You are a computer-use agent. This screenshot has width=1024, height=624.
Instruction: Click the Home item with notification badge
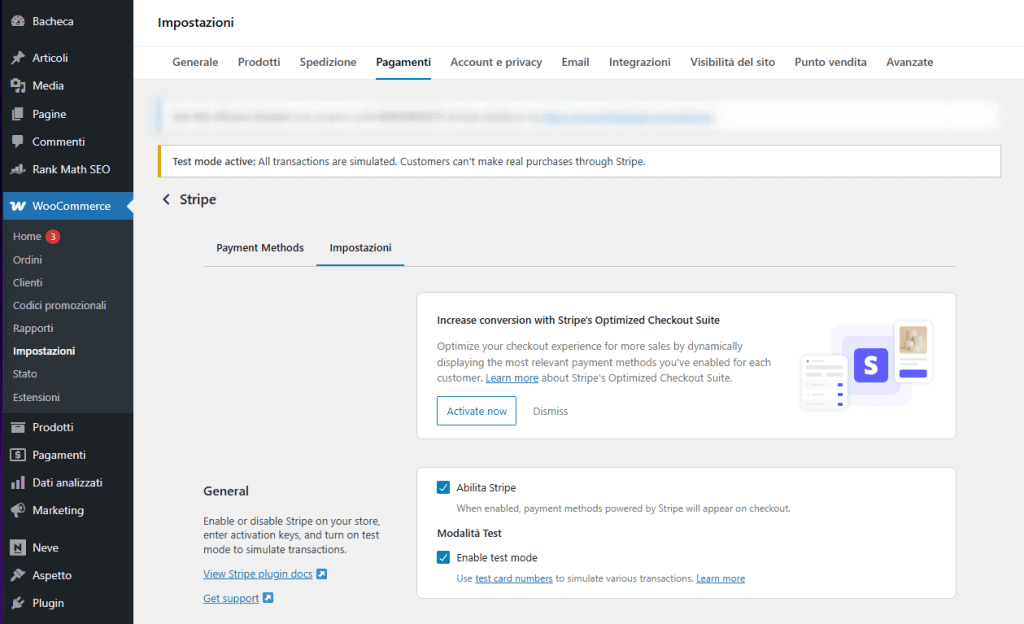pos(27,236)
